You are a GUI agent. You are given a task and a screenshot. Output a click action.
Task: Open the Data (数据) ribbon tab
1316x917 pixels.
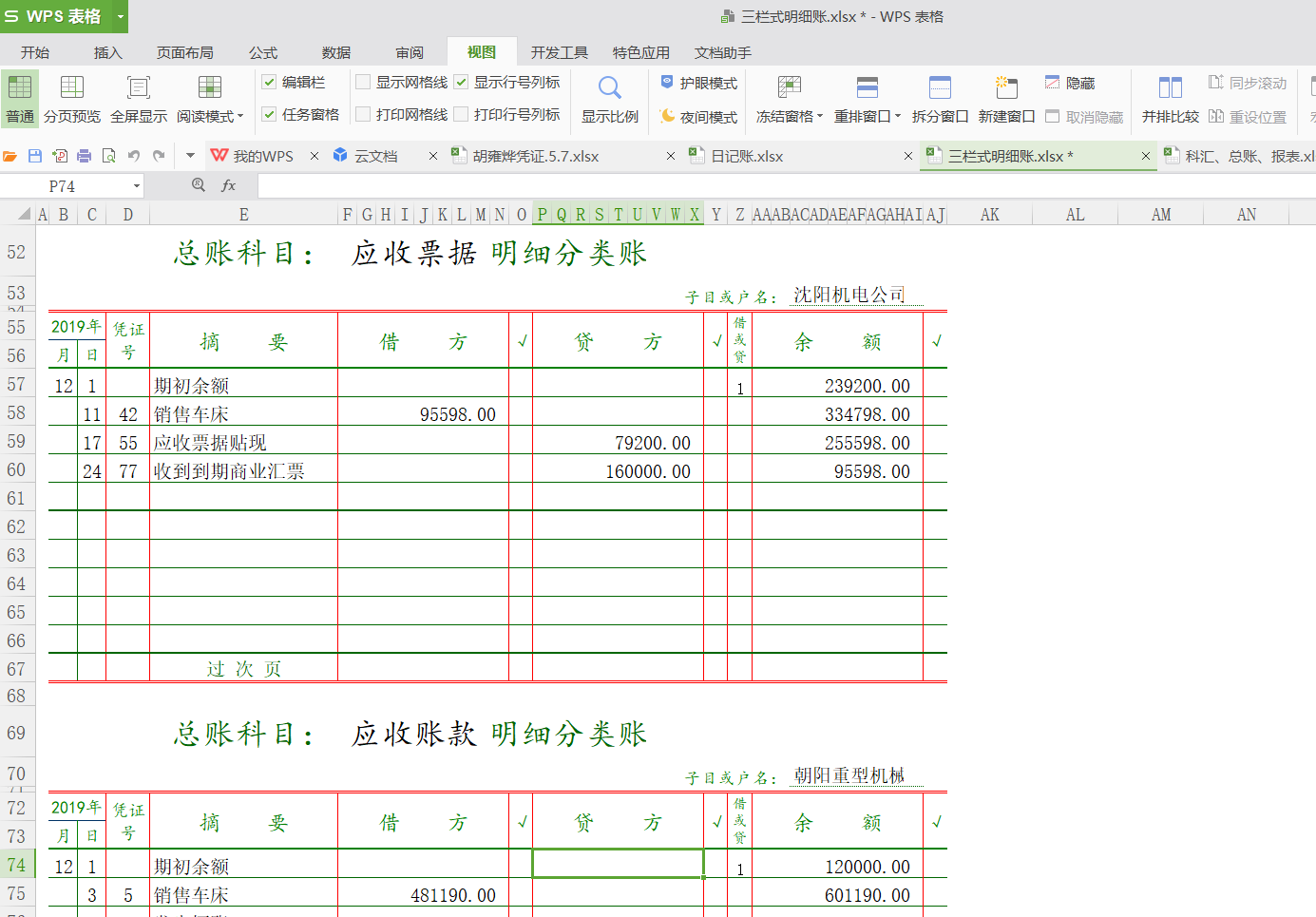pos(336,52)
